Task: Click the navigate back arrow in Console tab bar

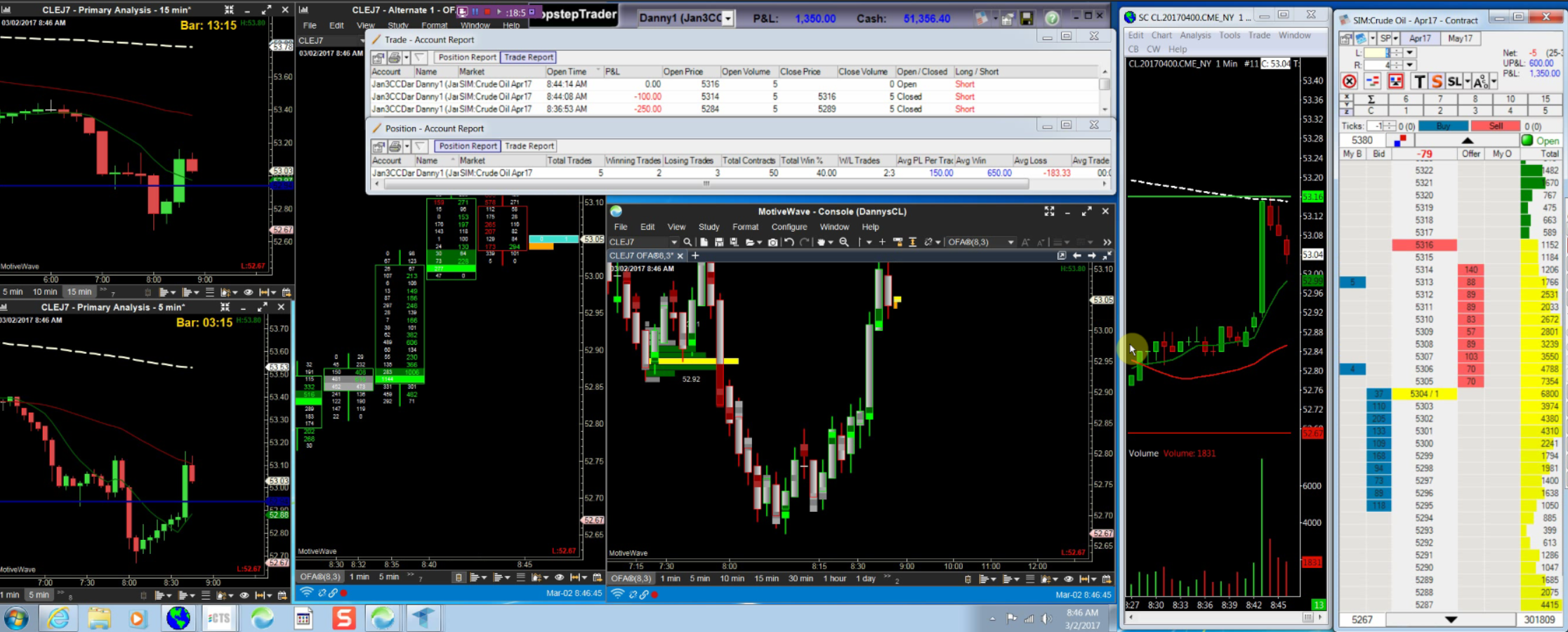Action: tap(1076, 256)
